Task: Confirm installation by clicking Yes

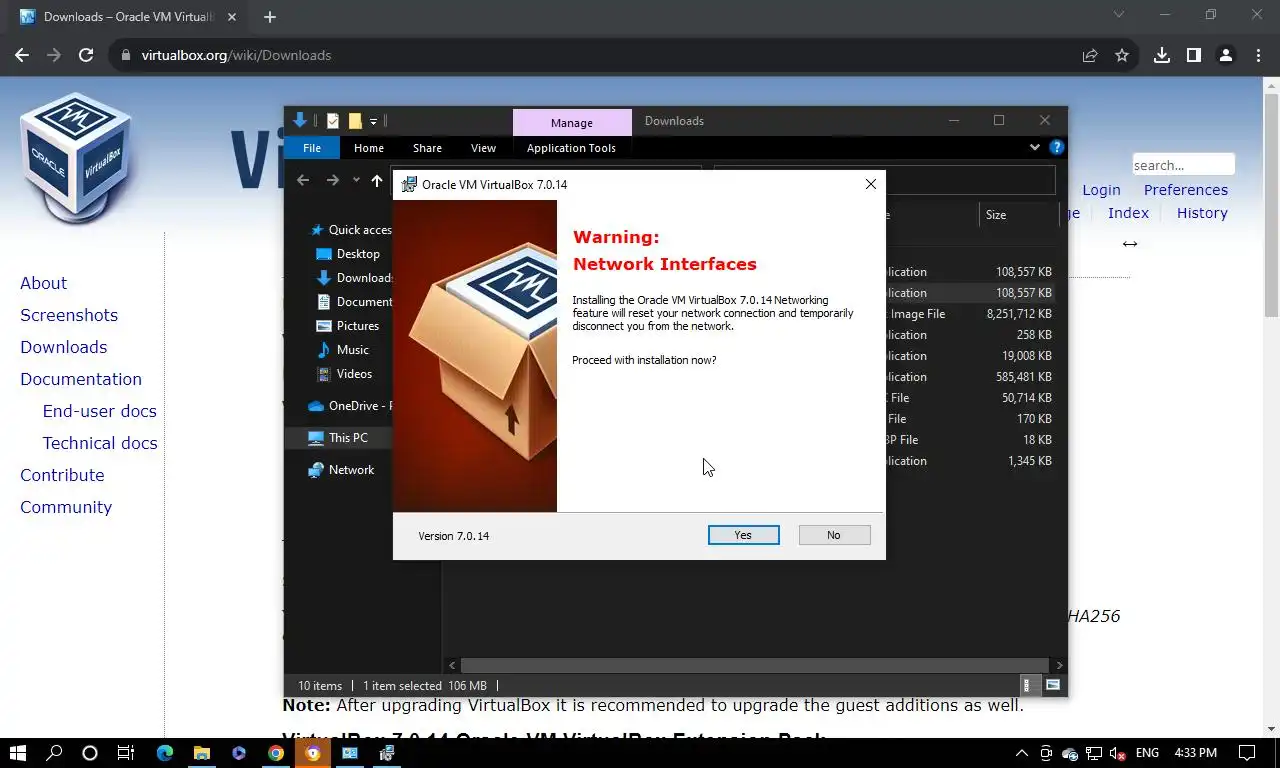Action: pyautogui.click(x=743, y=535)
